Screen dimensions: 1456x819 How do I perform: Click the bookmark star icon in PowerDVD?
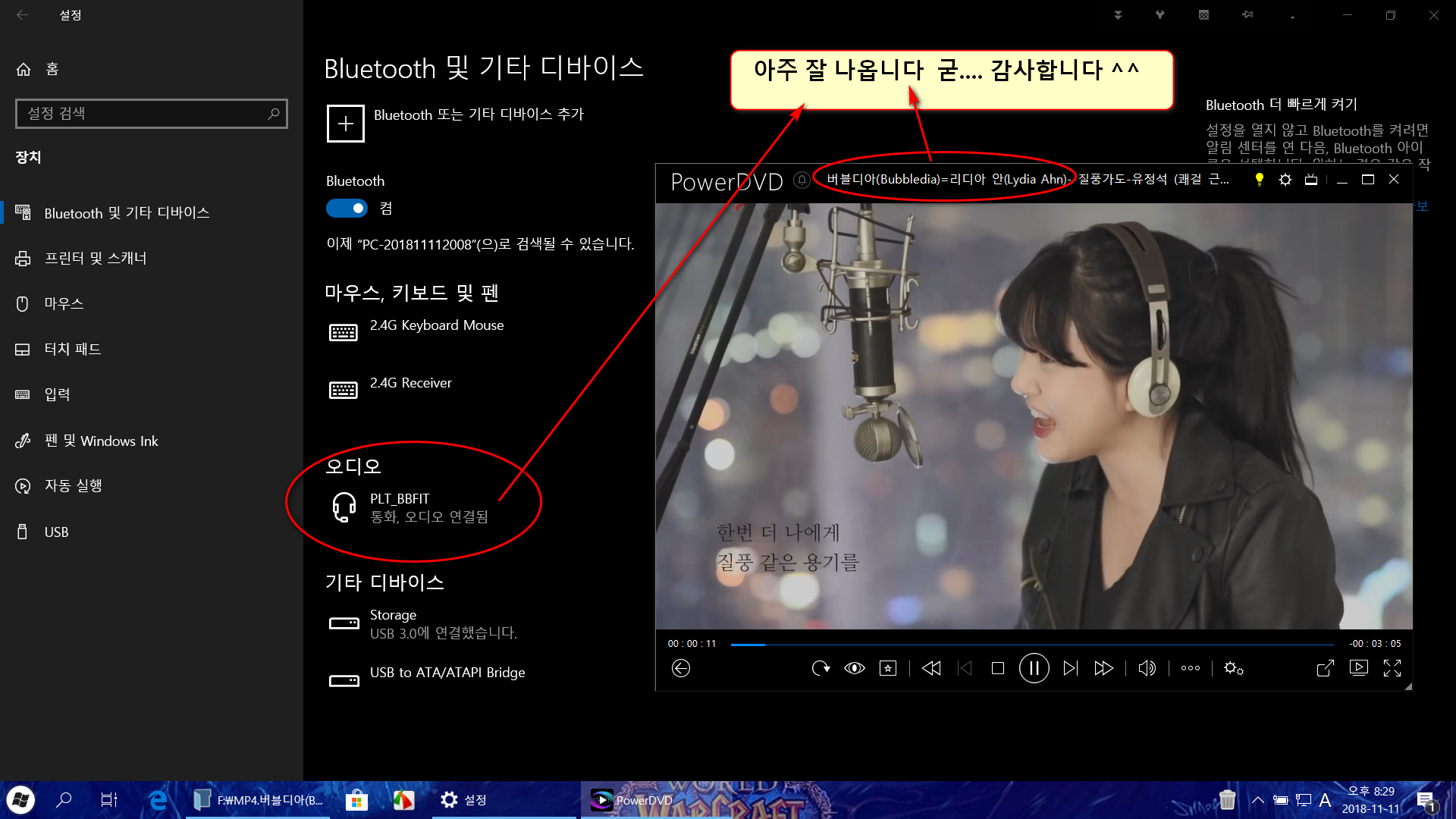888,668
